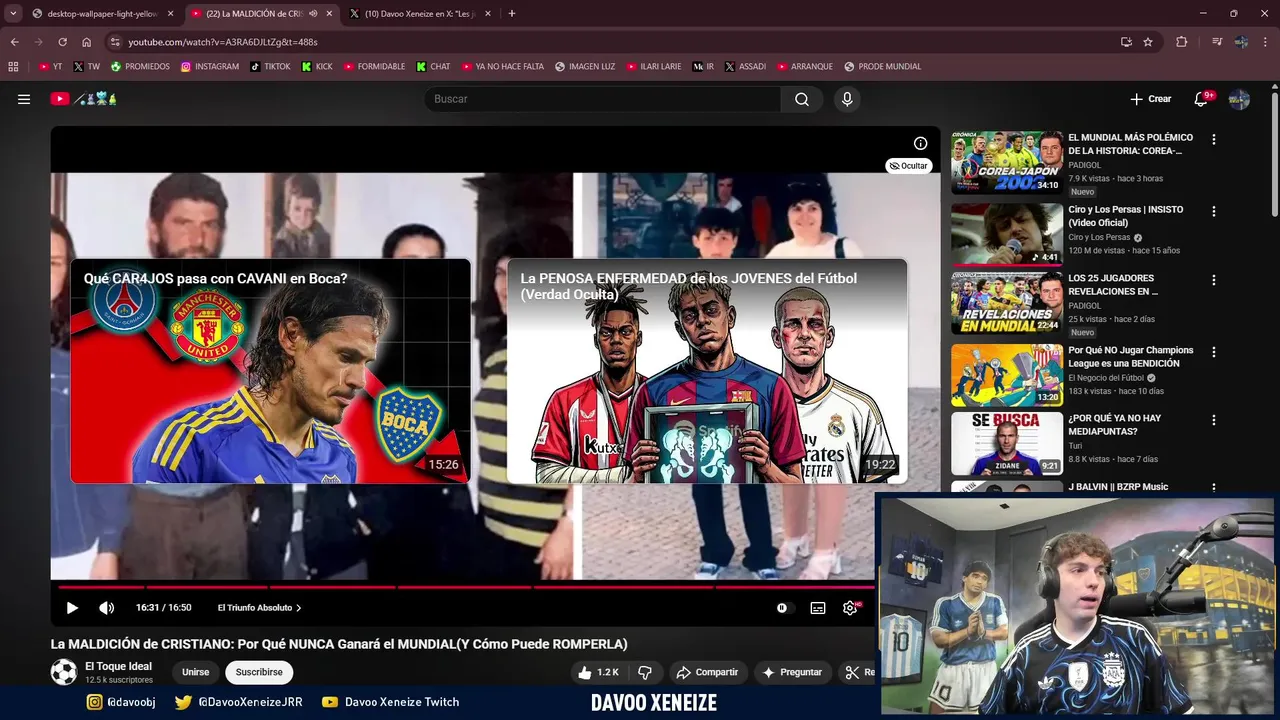Go to the browser home page

87,42
